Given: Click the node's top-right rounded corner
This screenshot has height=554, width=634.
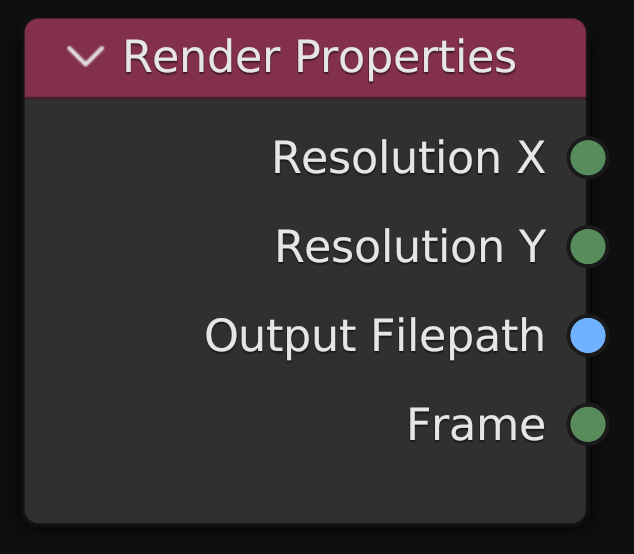Looking at the screenshot, I should tap(580, 24).
